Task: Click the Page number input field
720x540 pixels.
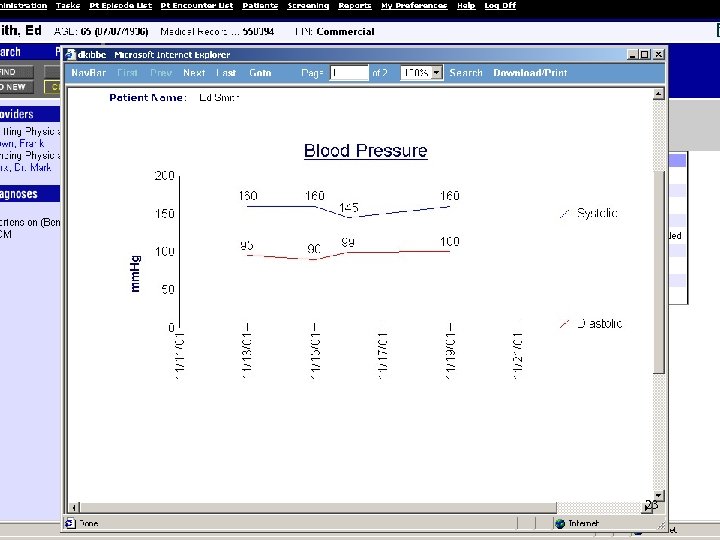Action: 349,73
